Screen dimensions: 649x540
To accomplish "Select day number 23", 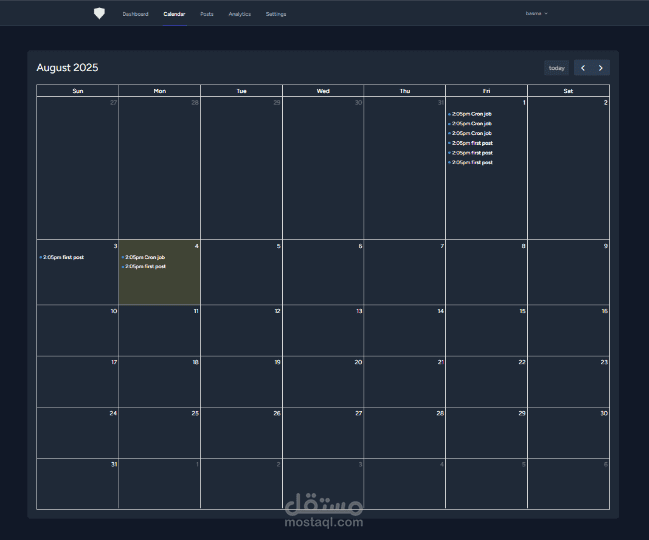I will 604,362.
